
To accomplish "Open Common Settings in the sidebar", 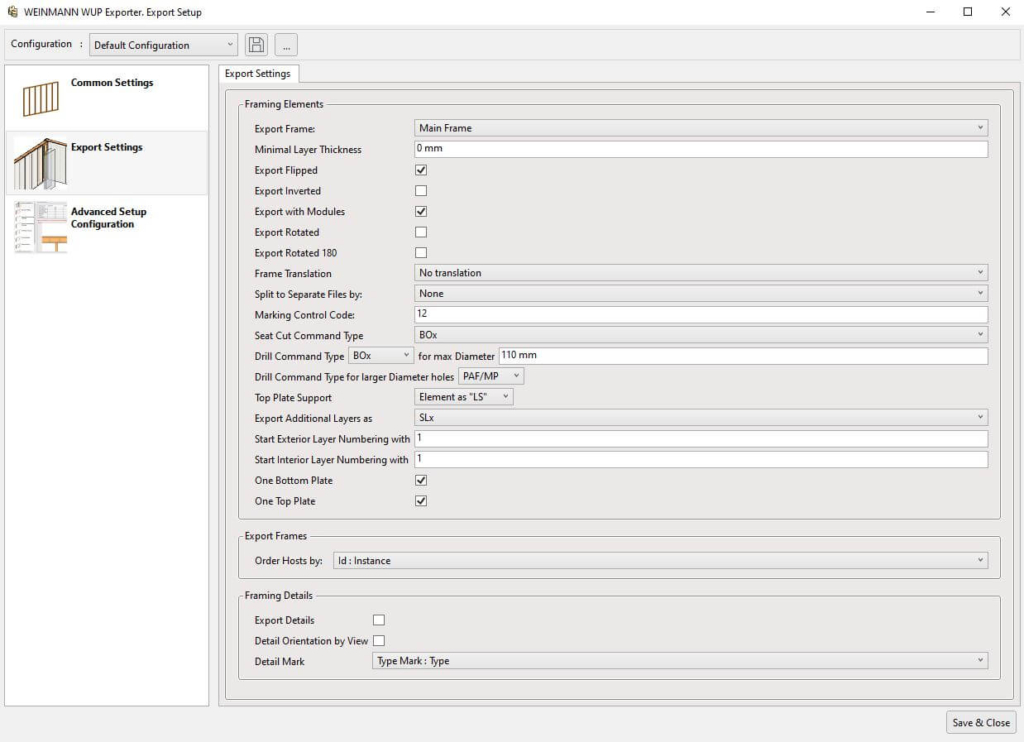I will (106, 98).
